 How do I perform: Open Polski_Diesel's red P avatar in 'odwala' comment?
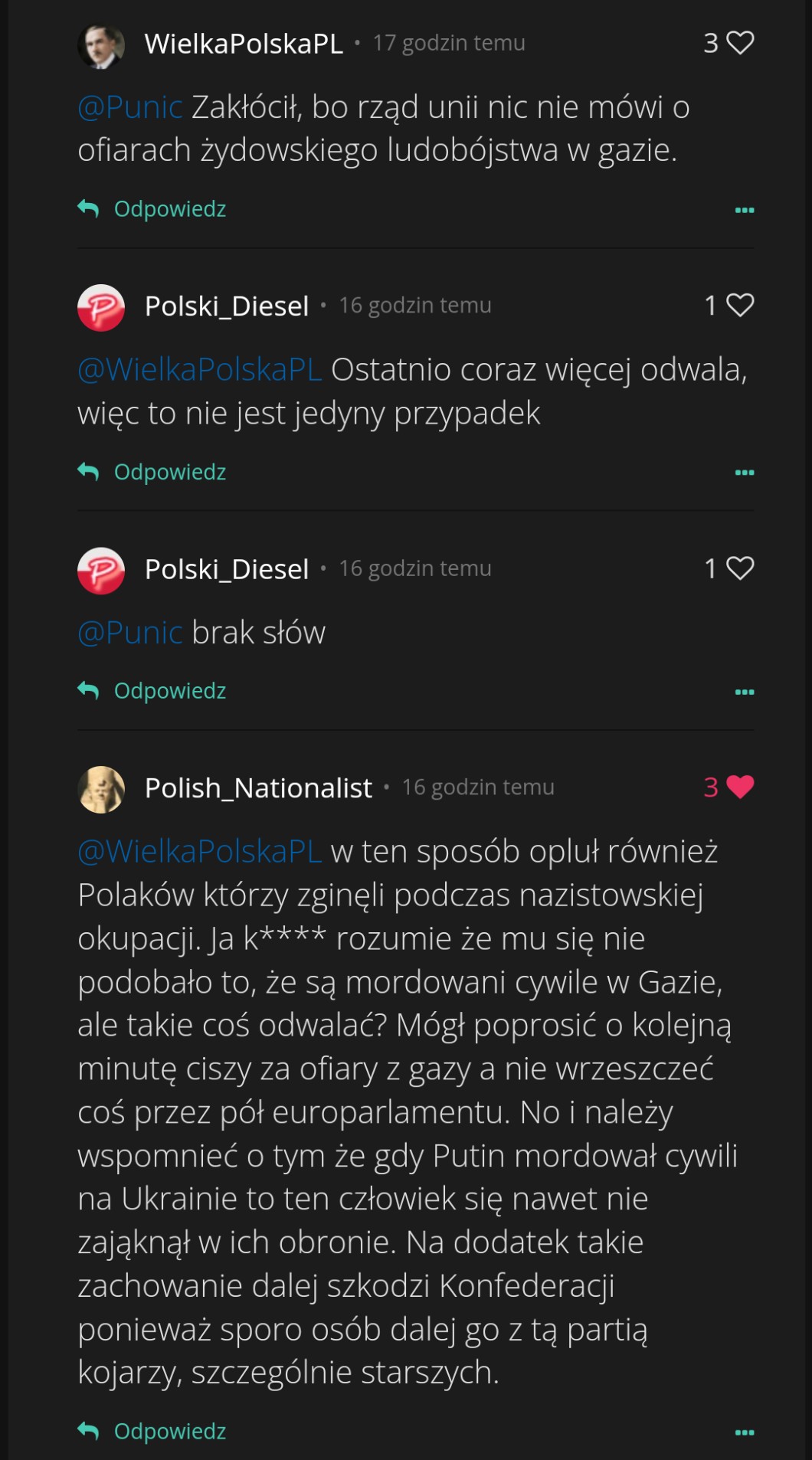pyautogui.click(x=101, y=308)
